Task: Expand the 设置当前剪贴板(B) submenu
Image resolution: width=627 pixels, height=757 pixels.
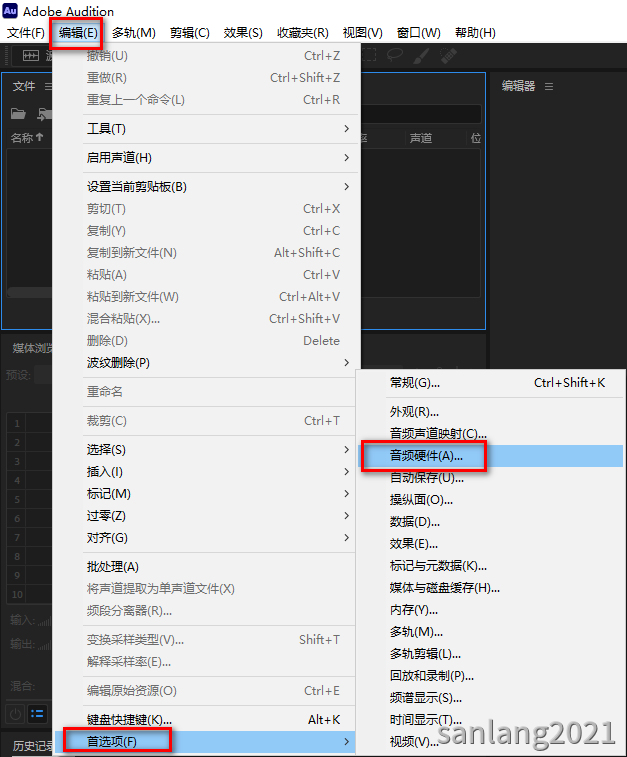Action: point(220,187)
